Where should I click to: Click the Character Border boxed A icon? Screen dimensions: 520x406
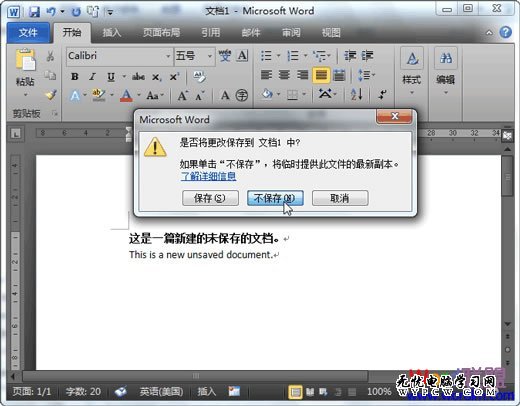coord(242,56)
